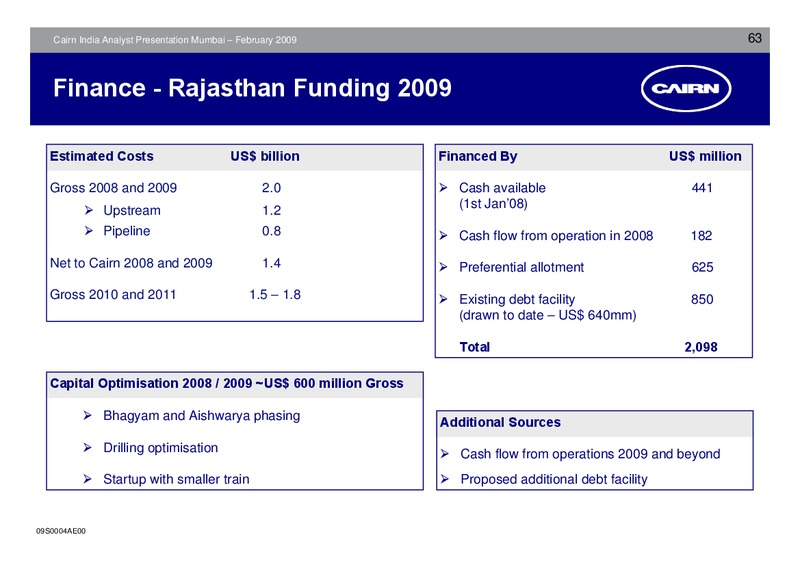The image size is (800, 565).
Task: Select 'Cash flow from operation in 2008'
Action: pyautogui.click(x=556, y=236)
